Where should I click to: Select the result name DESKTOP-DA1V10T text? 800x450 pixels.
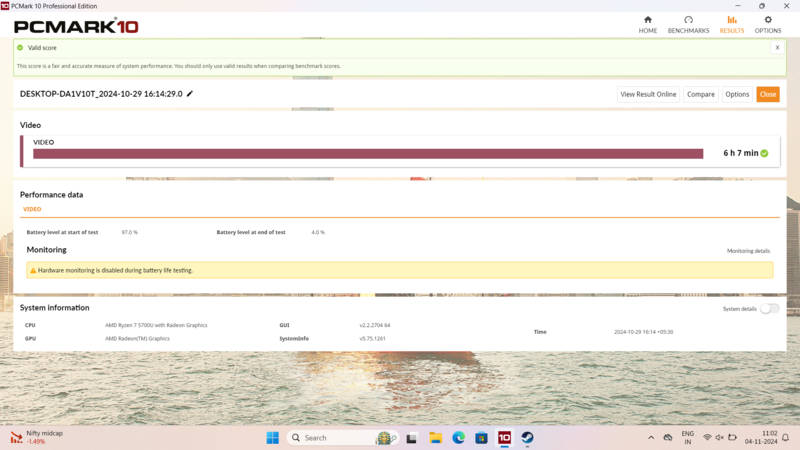click(x=101, y=94)
